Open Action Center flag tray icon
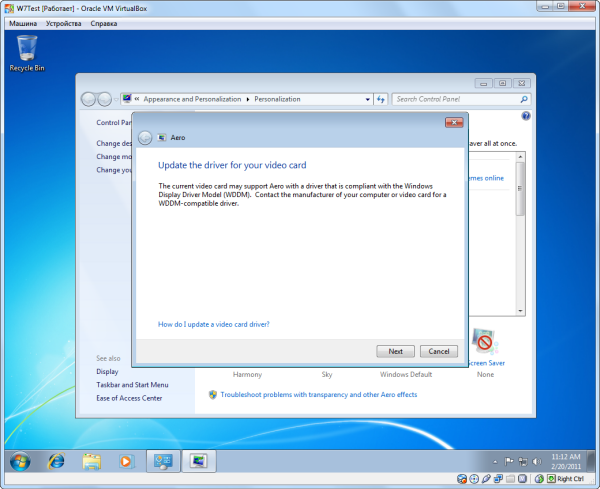 point(509,461)
